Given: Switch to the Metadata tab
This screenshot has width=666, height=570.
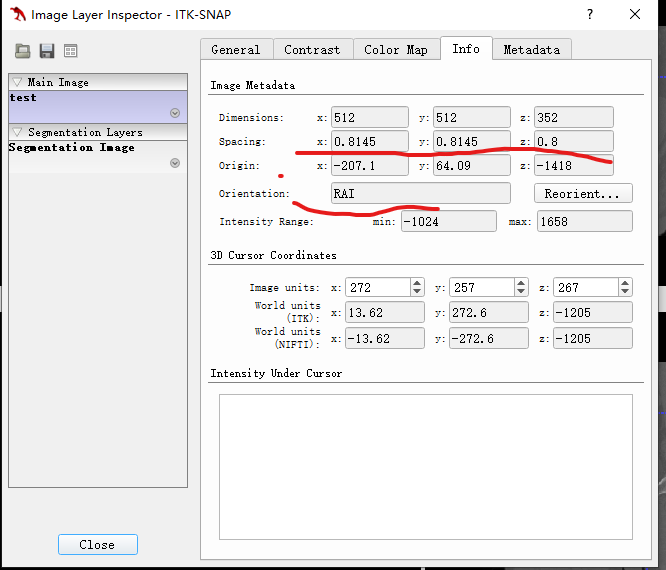Looking at the screenshot, I should [x=532, y=50].
